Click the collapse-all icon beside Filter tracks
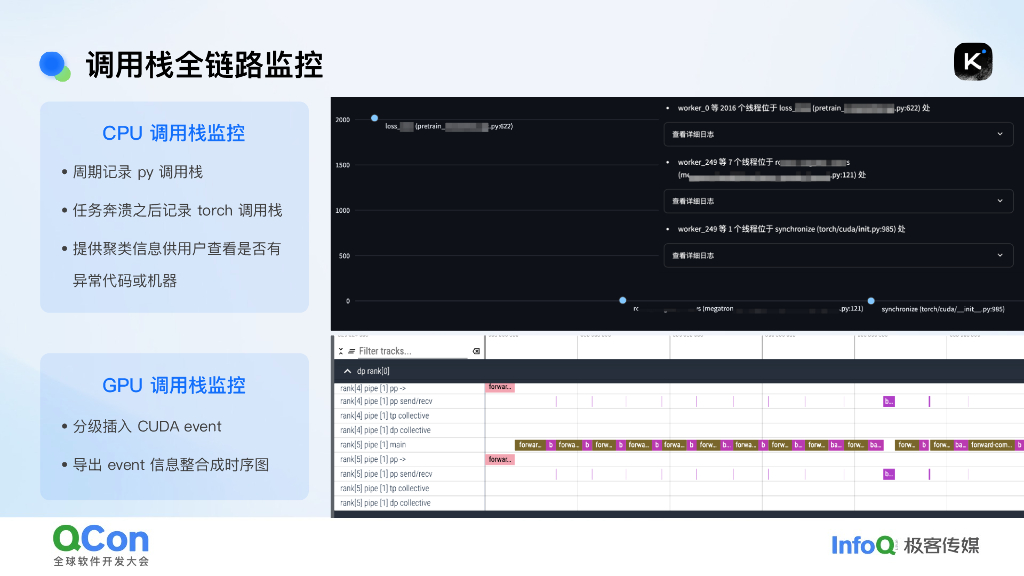Image resolution: width=1024 pixels, height=576 pixels. pyautogui.click(x=340, y=351)
